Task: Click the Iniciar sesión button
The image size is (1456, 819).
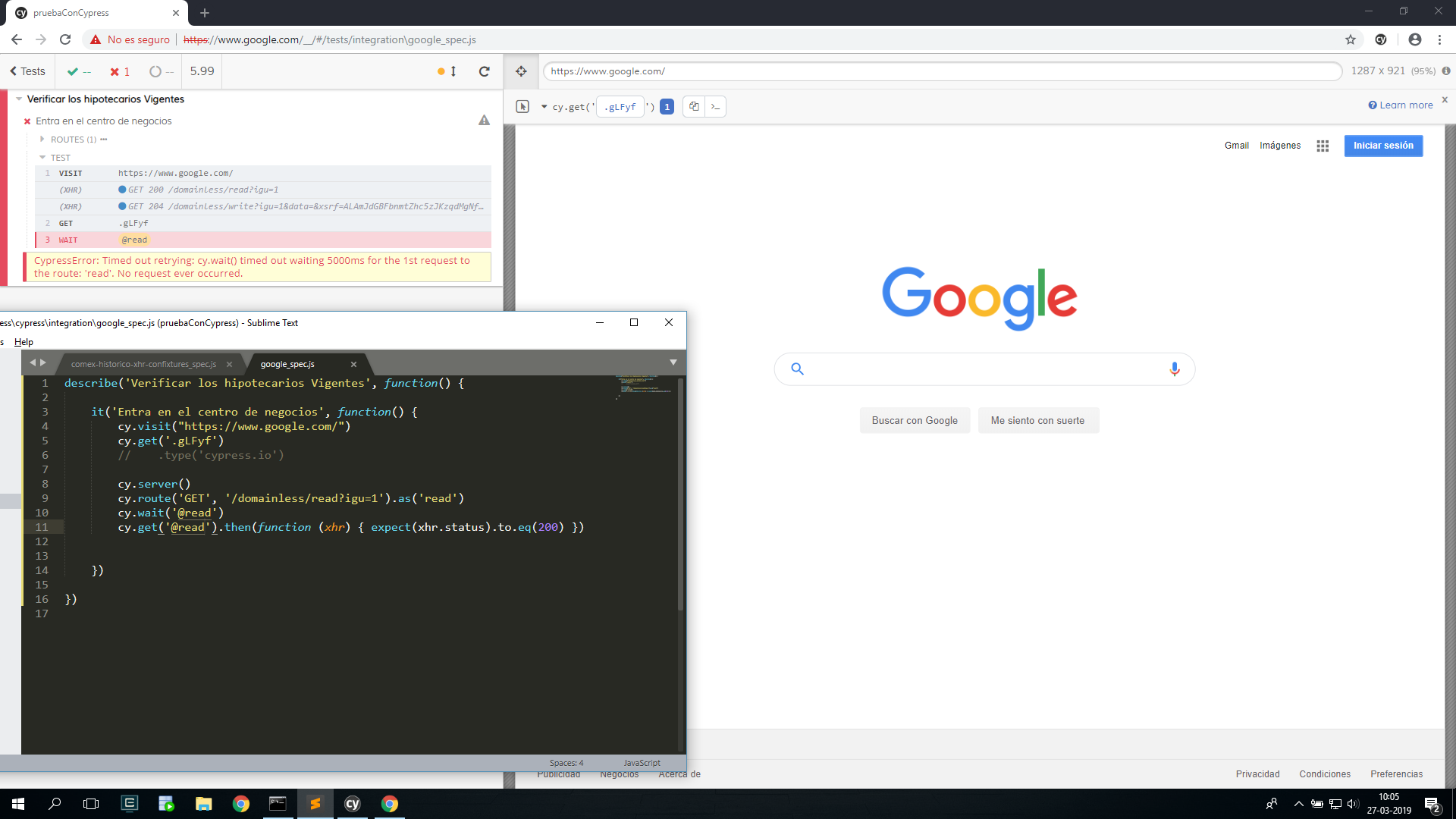Action: point(1382,145)
